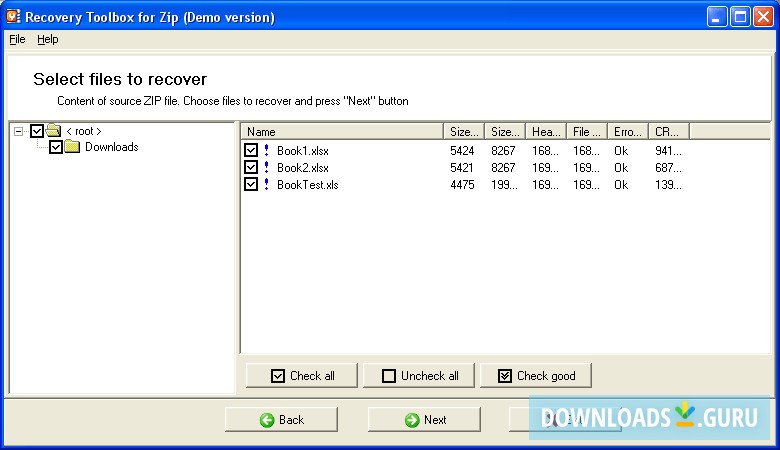Click the green arrow icon on Back button

click(x=267, y=420)
